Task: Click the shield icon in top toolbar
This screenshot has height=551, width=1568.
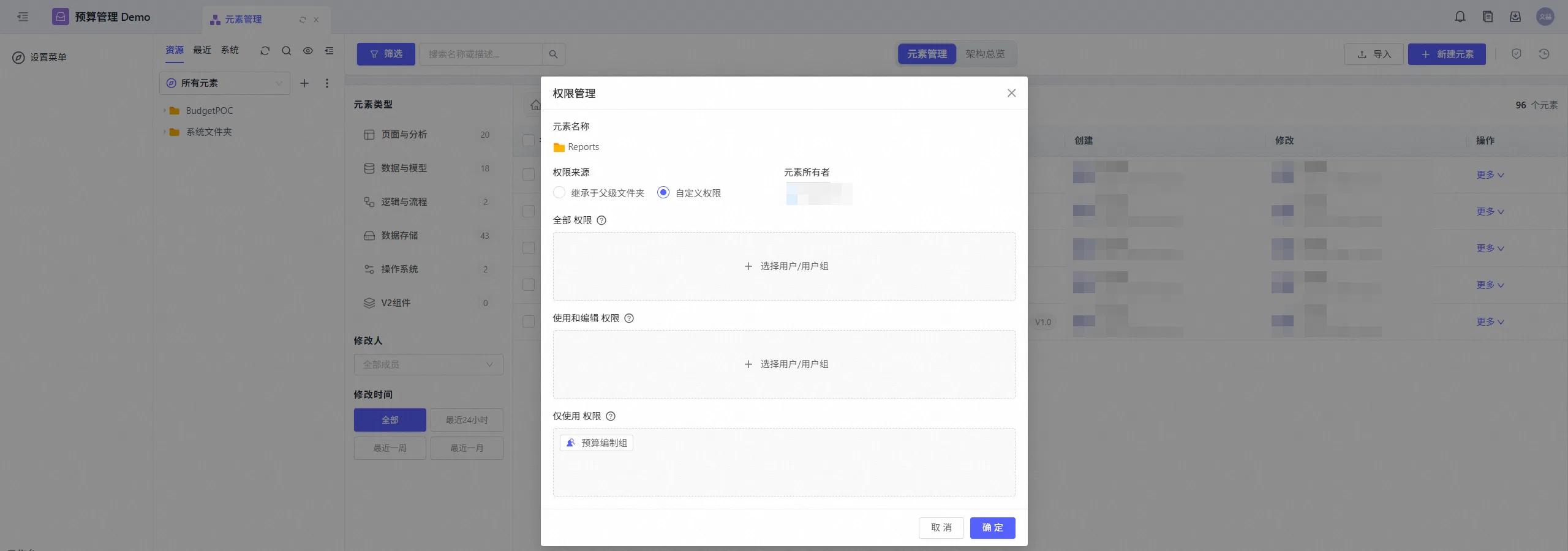Action: click(x=1516, y=54)
